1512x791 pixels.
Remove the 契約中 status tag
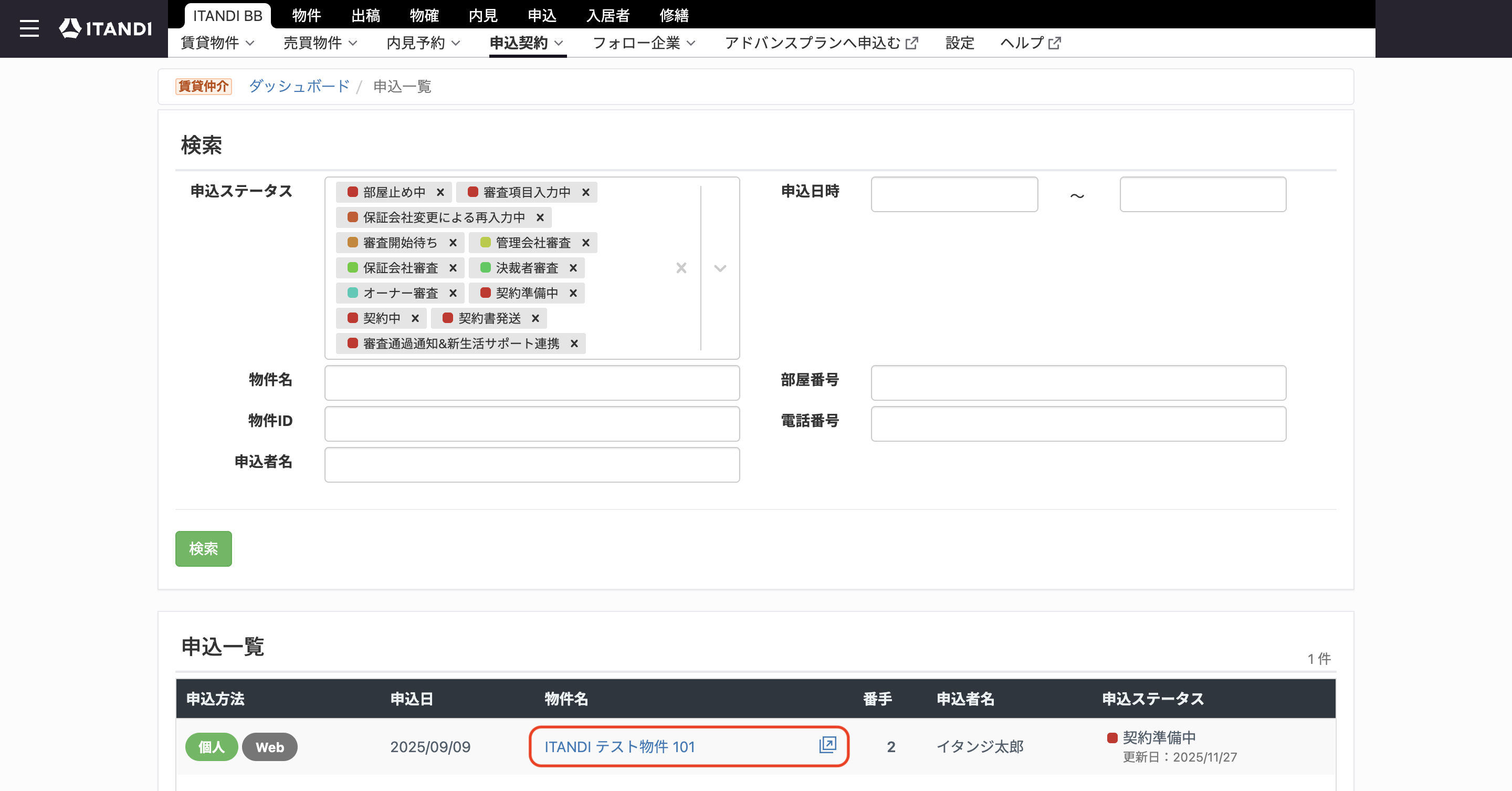(x=415, y=318)
